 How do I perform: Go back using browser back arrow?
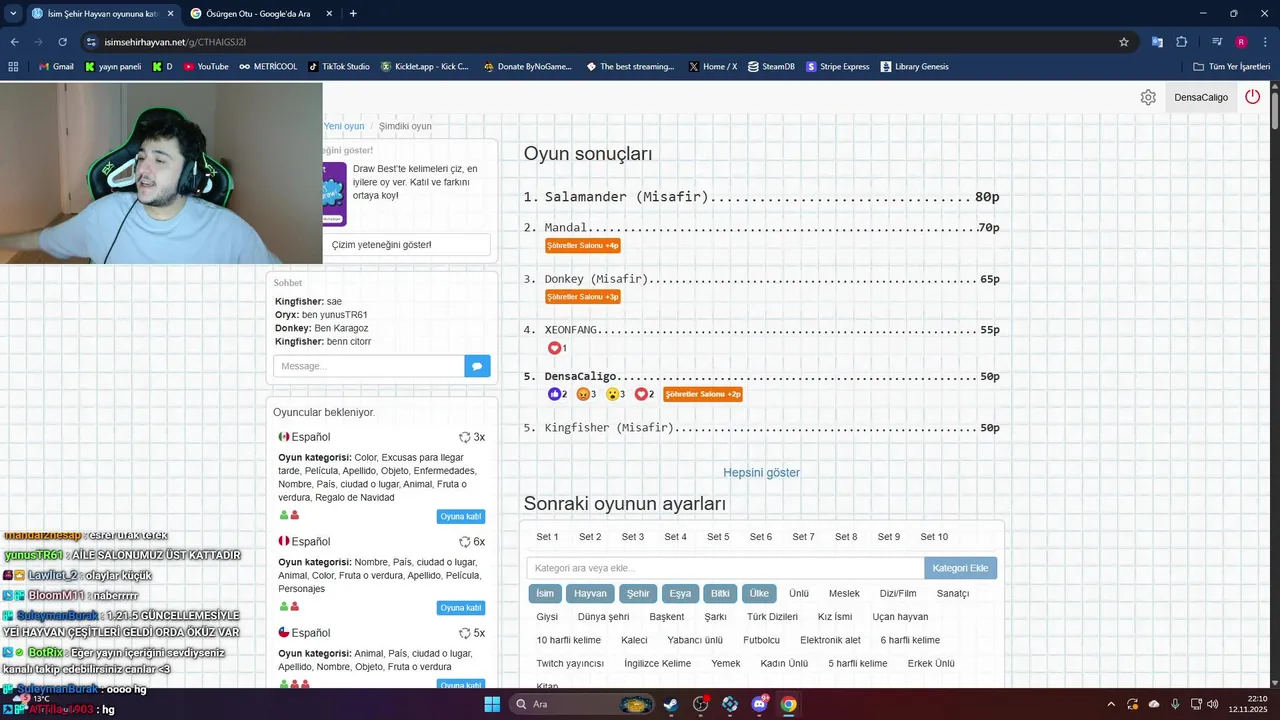(14, 42)
